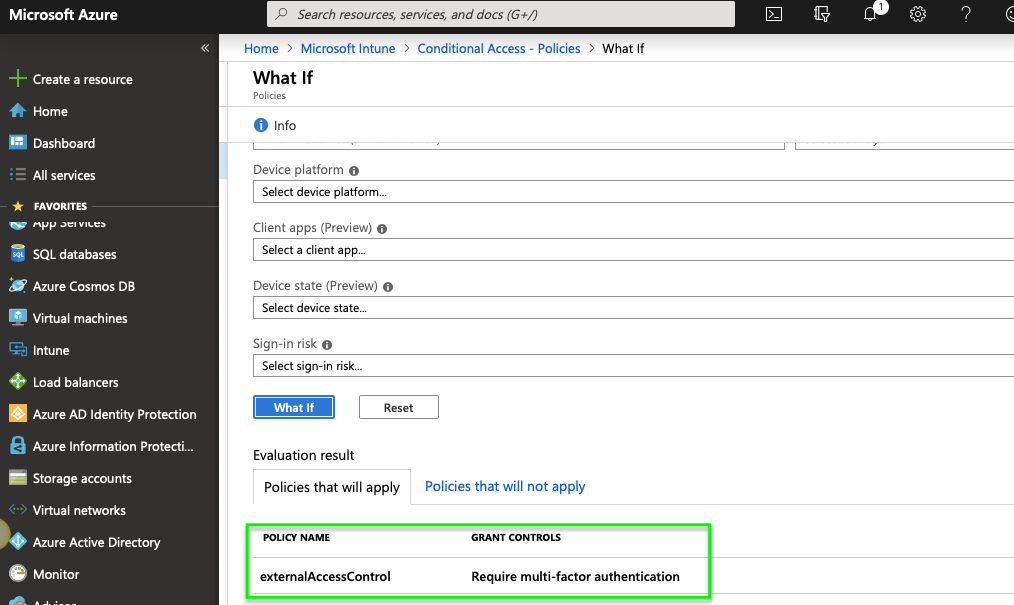This screenshot has height=605, width=1014.
Task: Click the Sign-in risk info tooltip icon
Action: point(327,345)
